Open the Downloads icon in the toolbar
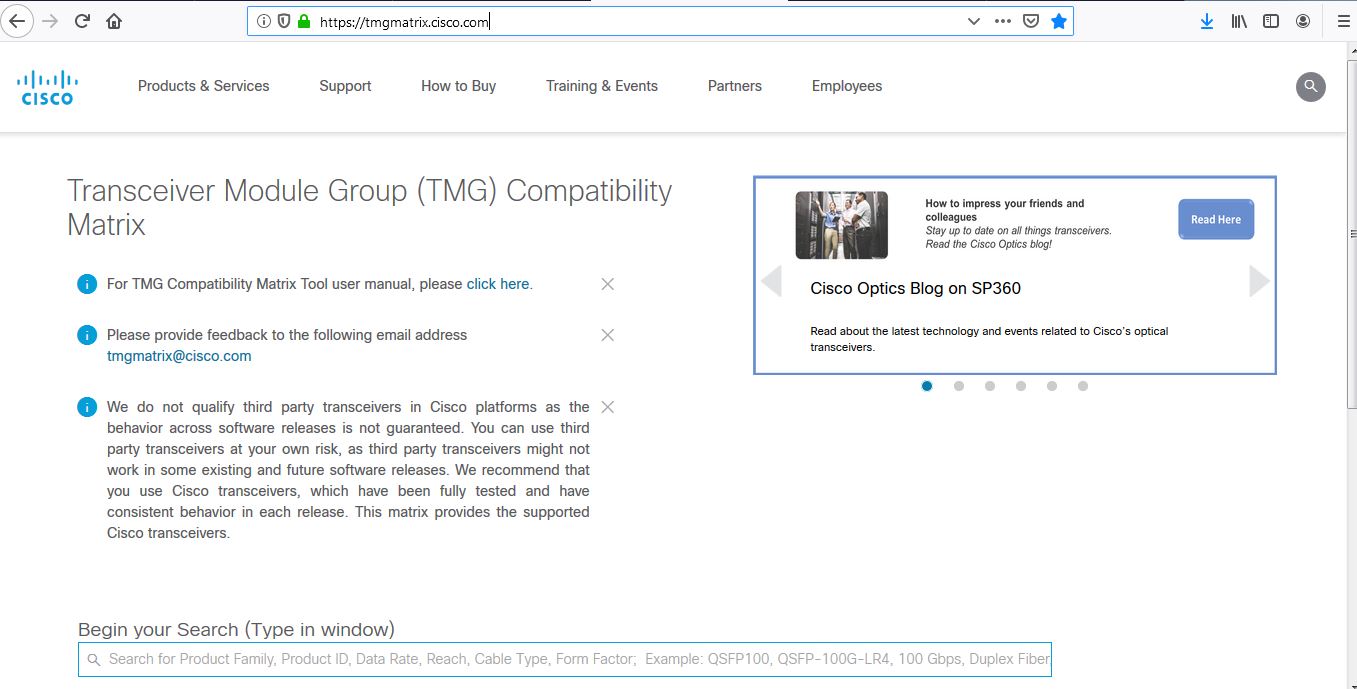1357x689 pixels. (x=1206, y=20)
